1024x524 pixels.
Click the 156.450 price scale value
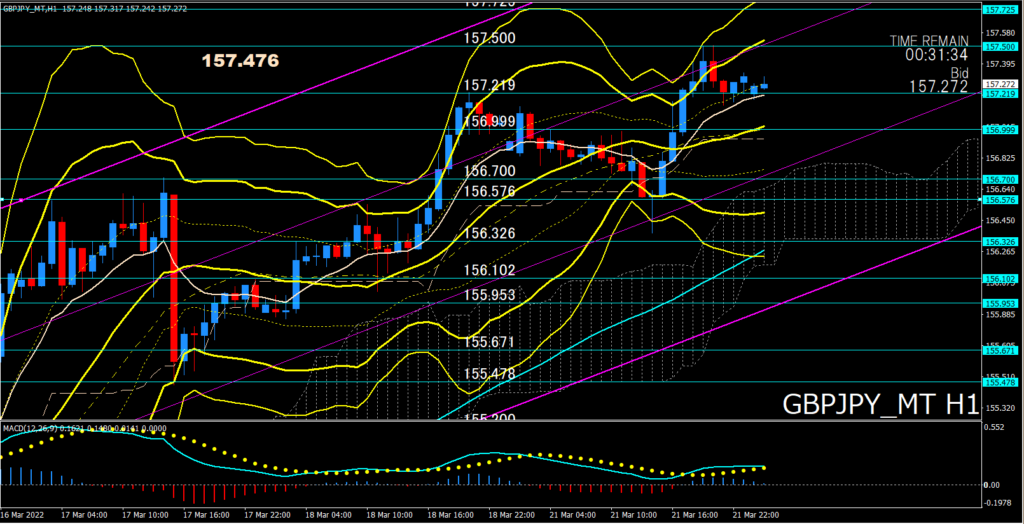(x=999, y=221)
